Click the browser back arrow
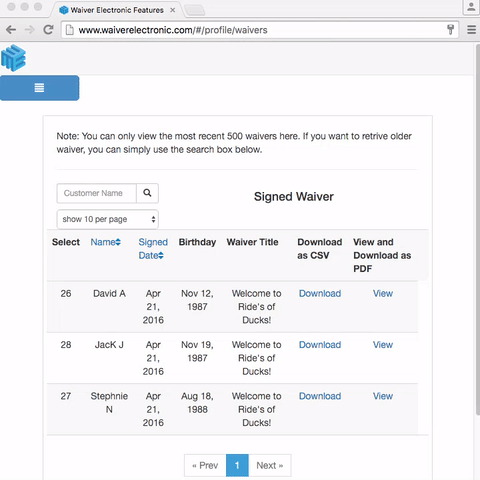 tap(11, 30)
